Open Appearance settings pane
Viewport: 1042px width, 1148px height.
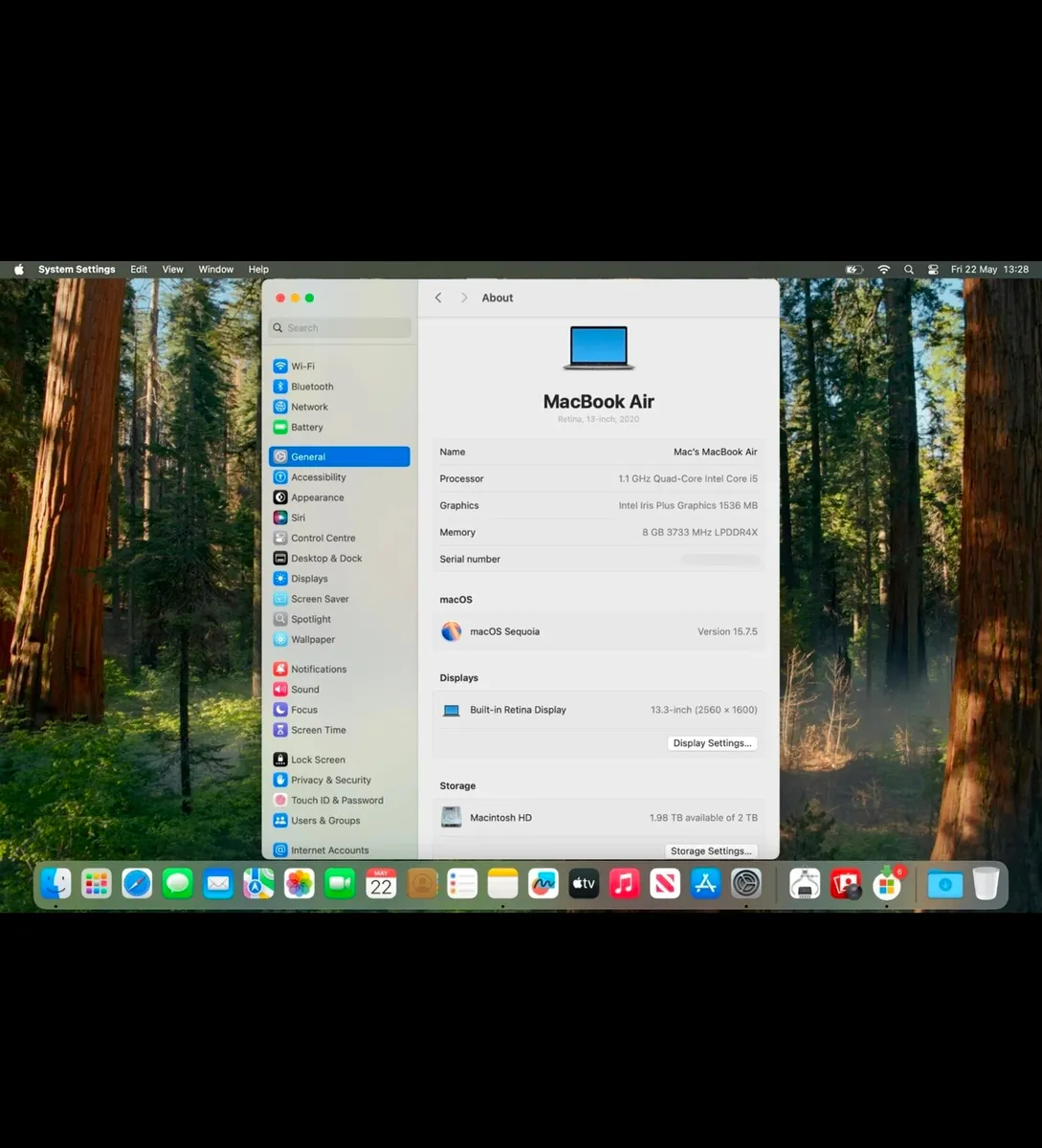click(340, 497)
